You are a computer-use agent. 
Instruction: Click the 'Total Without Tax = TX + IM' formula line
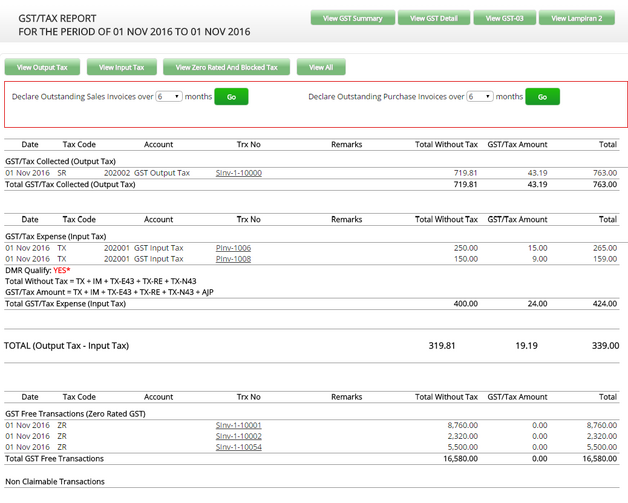tap(101, 281)
